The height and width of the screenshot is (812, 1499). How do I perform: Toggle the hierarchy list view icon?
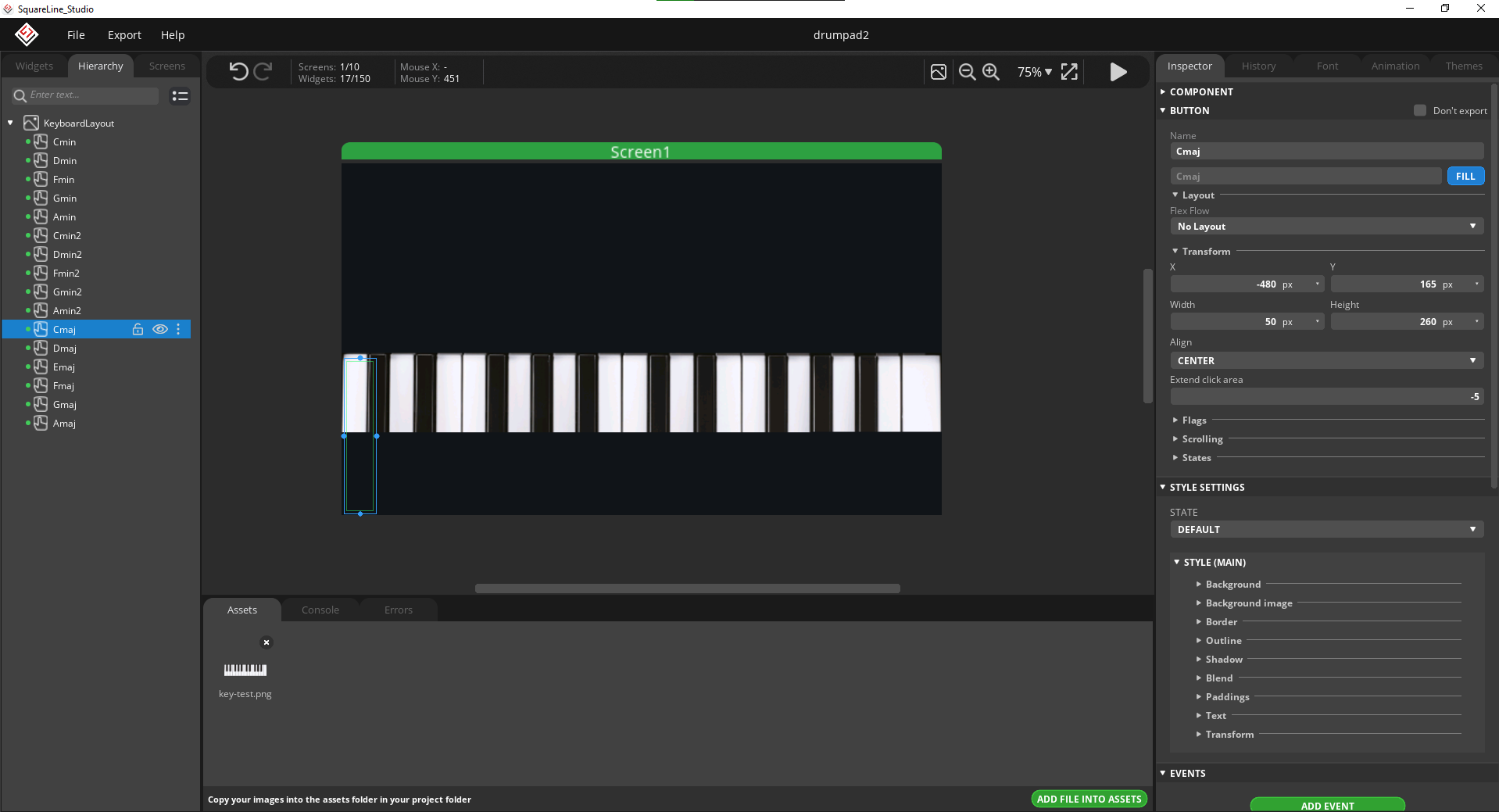pos(180,96)
